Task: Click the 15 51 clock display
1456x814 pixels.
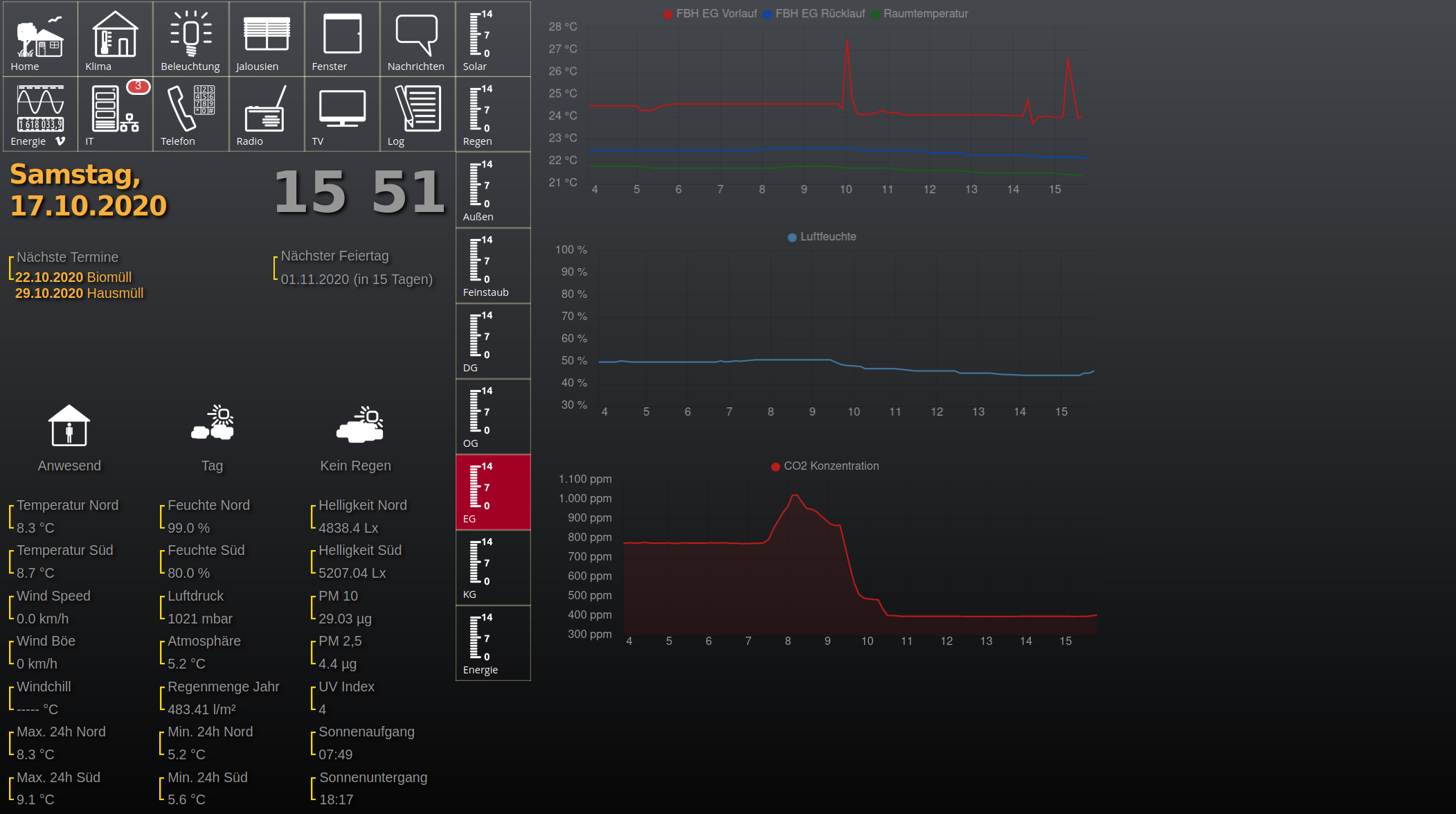Action: point(359,193)
